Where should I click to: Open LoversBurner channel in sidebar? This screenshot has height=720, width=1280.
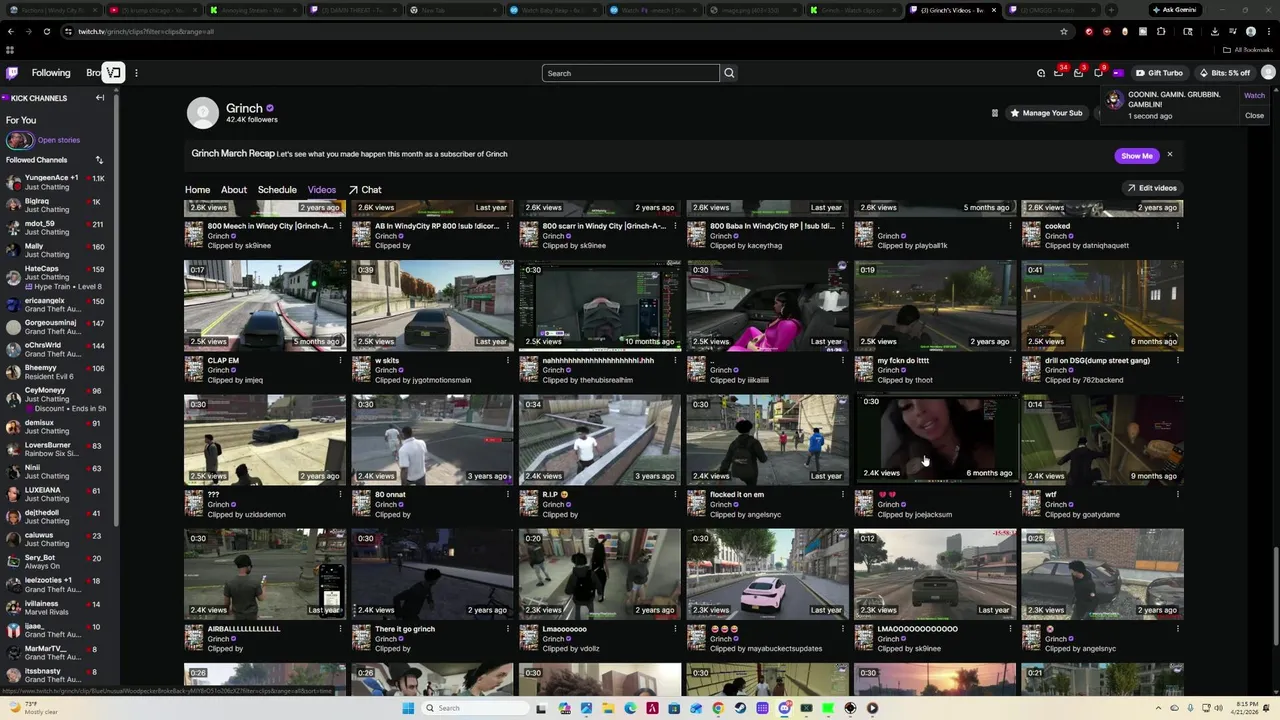coord(58,450)
